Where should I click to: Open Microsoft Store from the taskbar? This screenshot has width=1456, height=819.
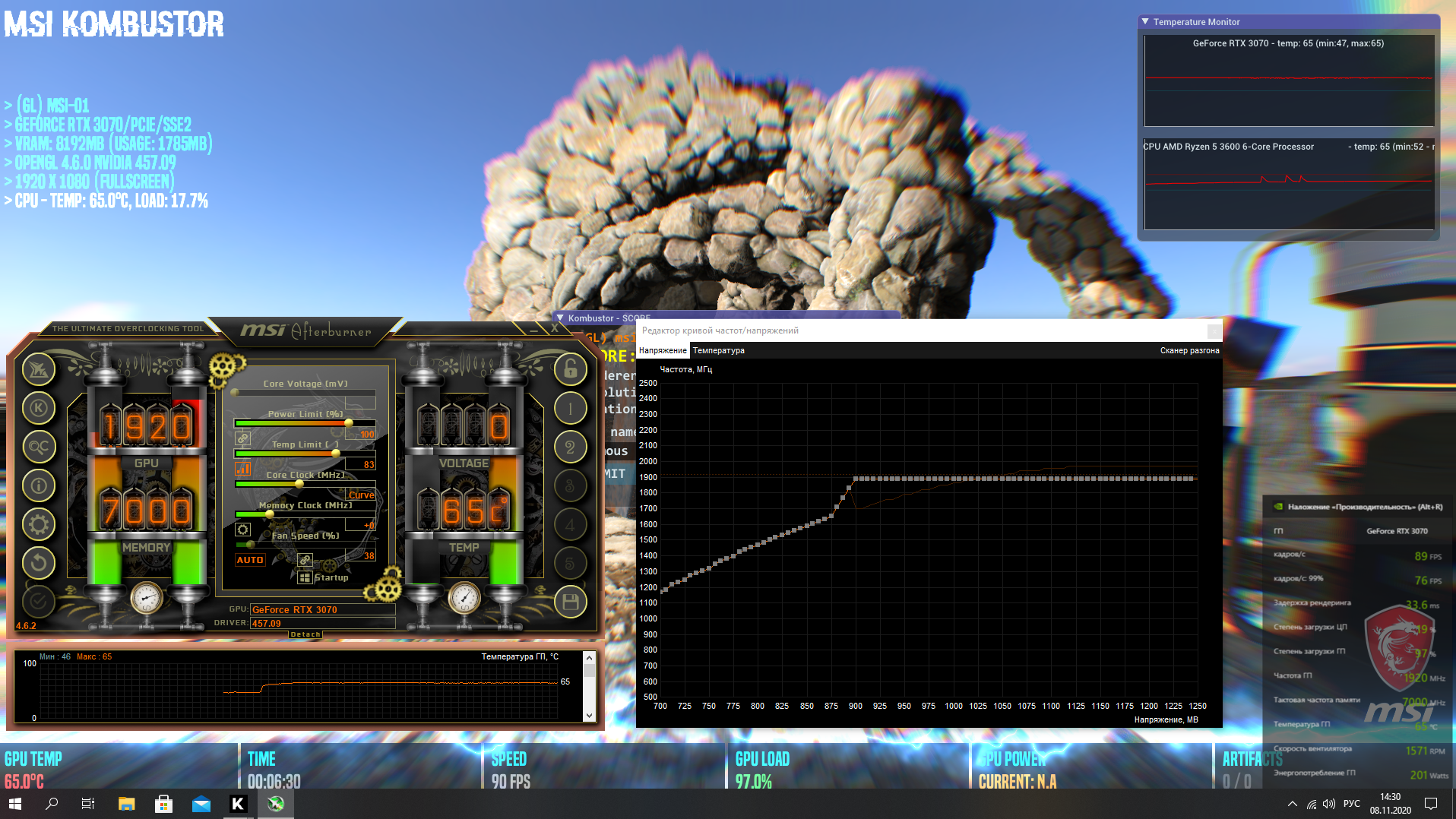point(163,804)
